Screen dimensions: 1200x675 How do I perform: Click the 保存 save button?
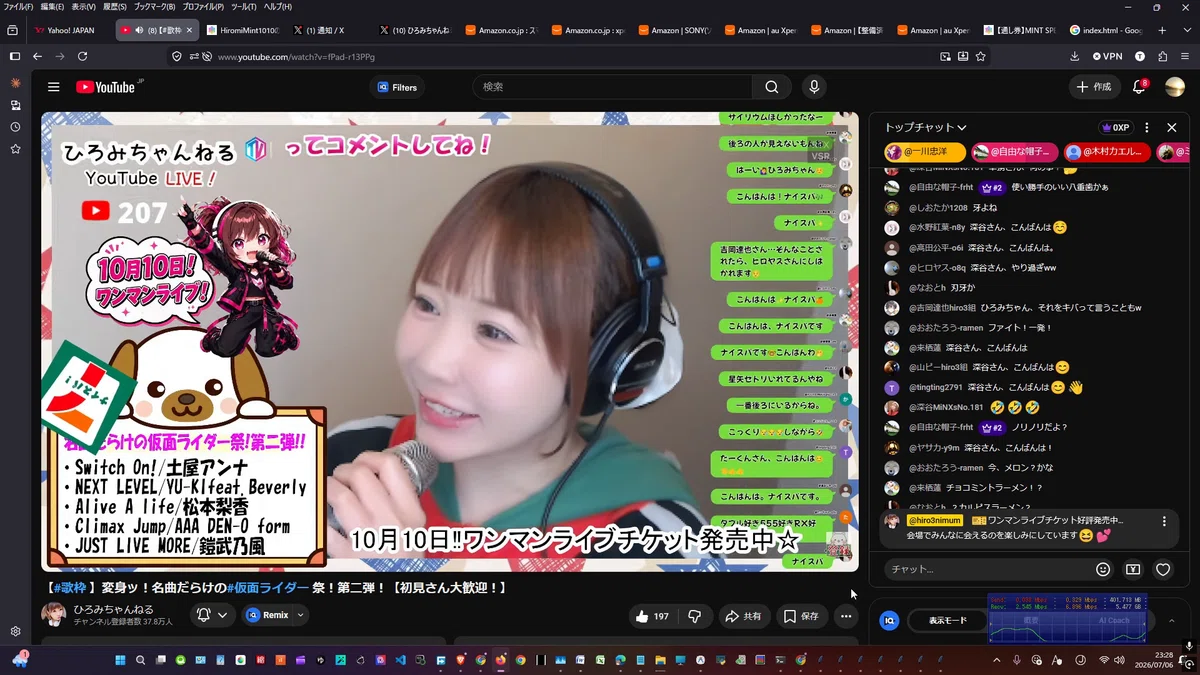coord(802,616)
